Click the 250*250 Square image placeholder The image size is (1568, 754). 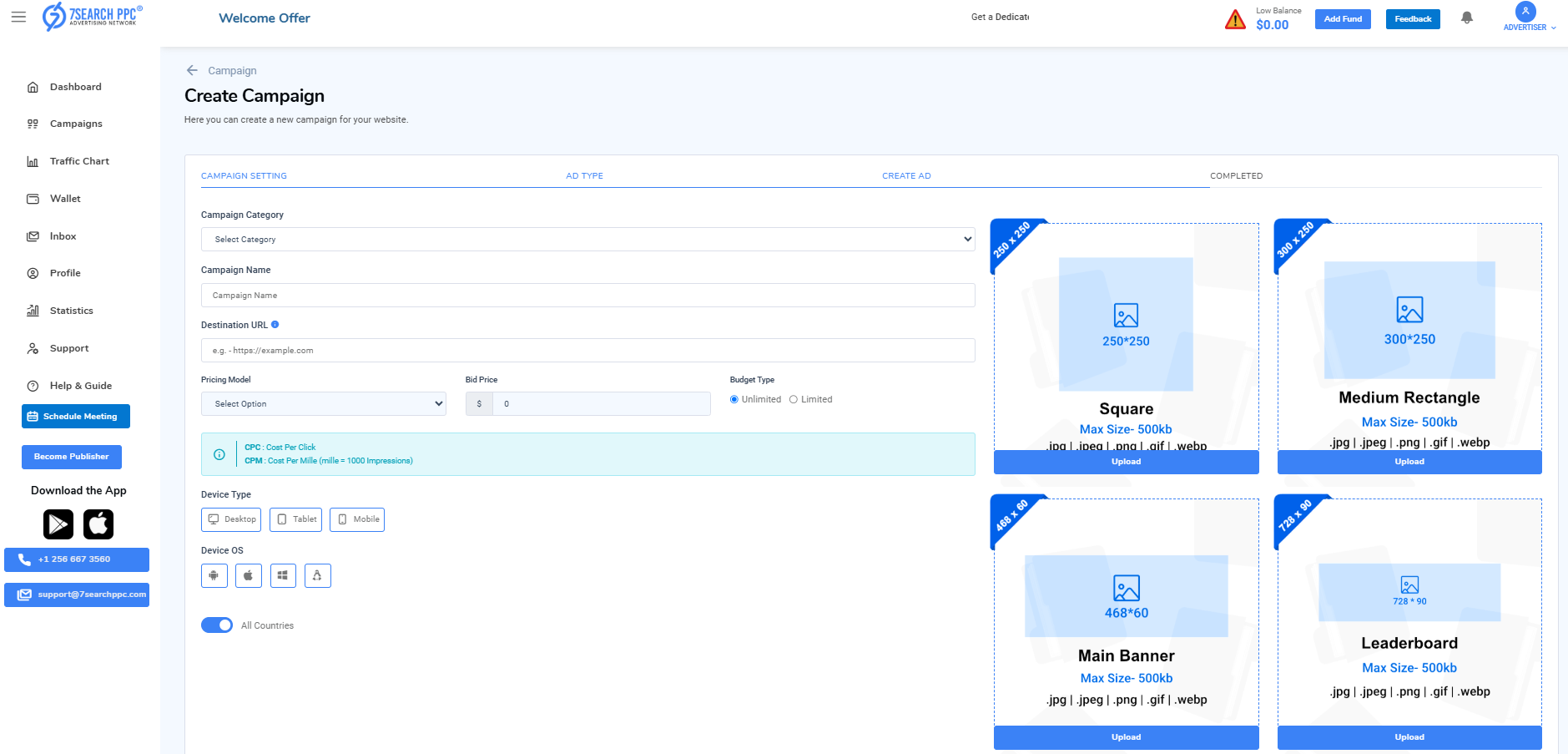coord(1126,324)
